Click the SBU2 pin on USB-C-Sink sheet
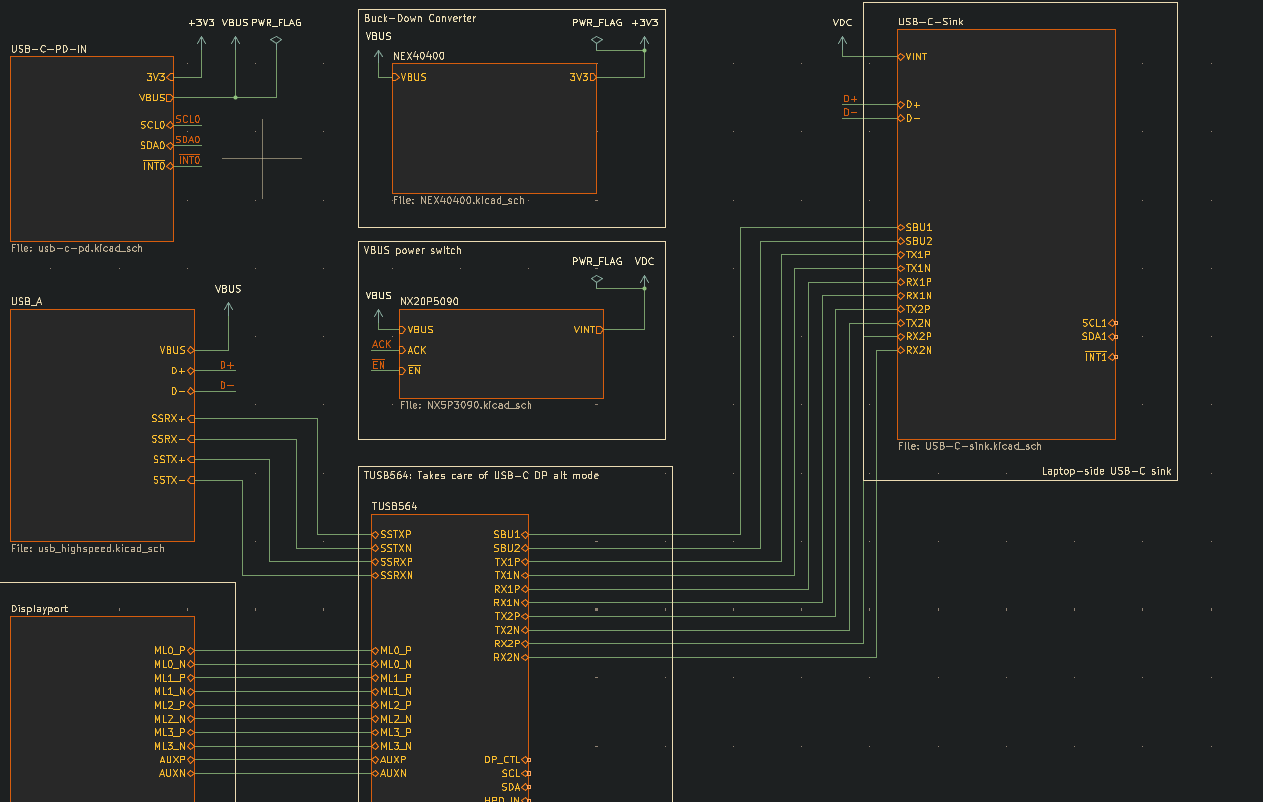The image size is (1263, 802). tap(915, 241)
